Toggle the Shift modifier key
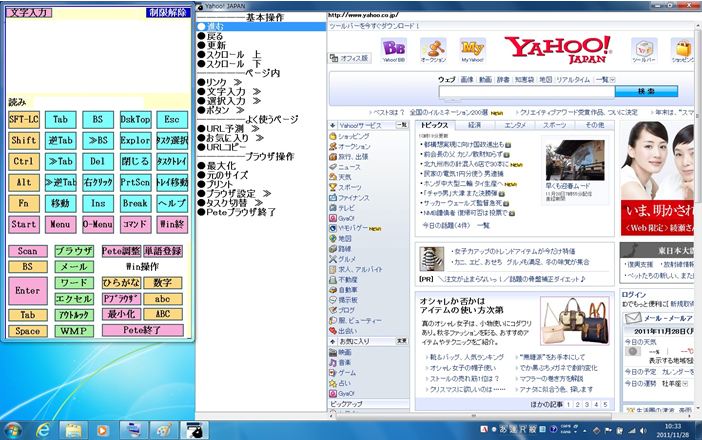Image resolution: width=702 pixels, height=440 pixels. pyautogui.click(x=24, y=141)
